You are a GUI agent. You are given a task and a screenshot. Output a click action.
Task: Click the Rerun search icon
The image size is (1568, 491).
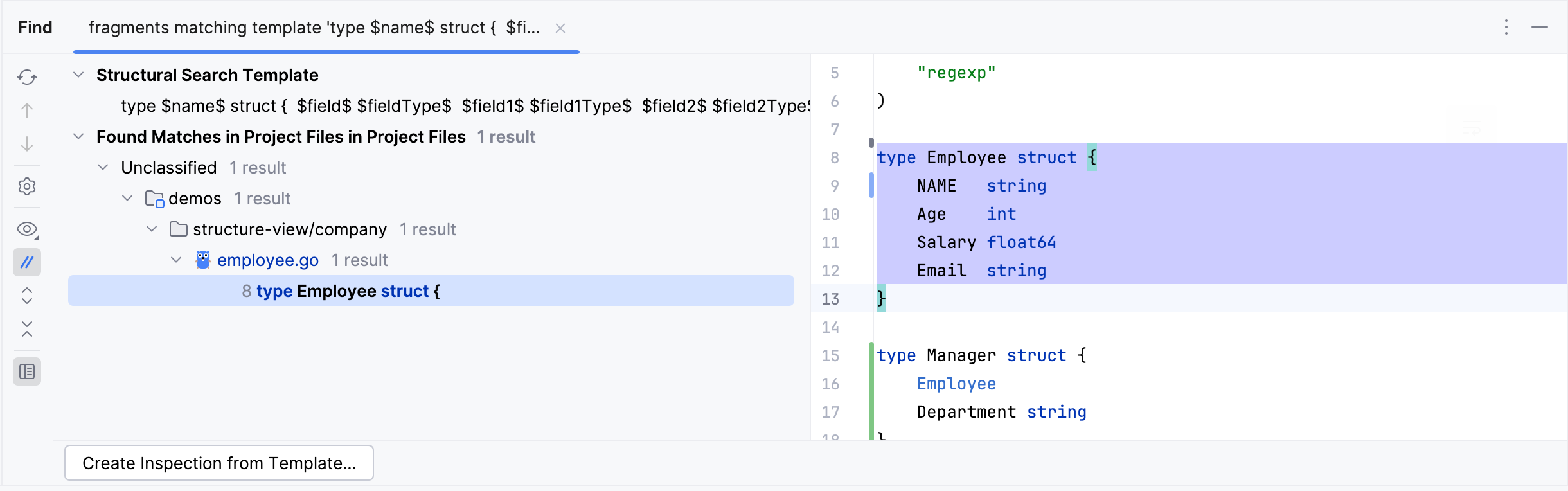tap(27, 77)
